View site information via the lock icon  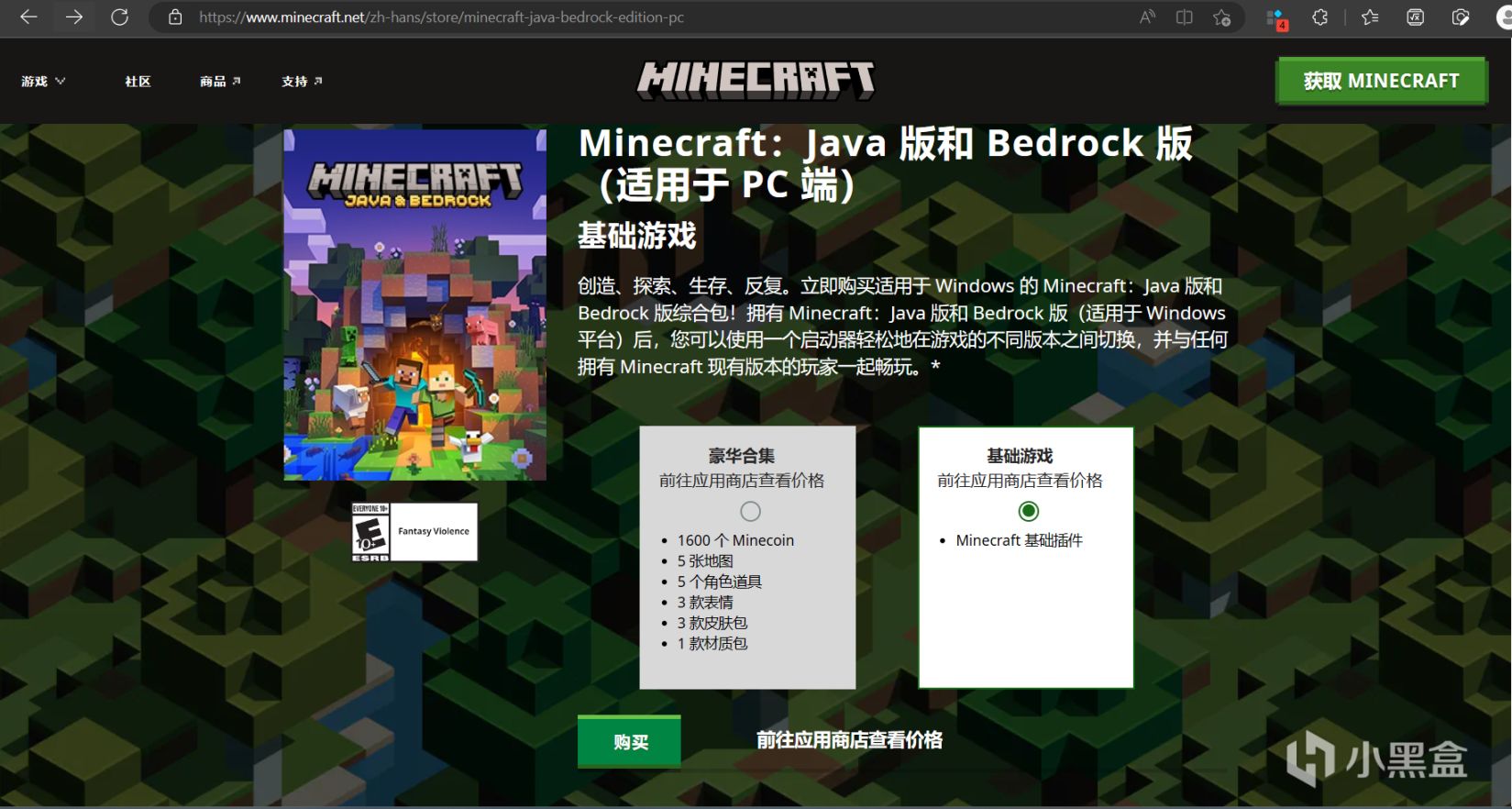pyautogui.click(x=175, y=17)
